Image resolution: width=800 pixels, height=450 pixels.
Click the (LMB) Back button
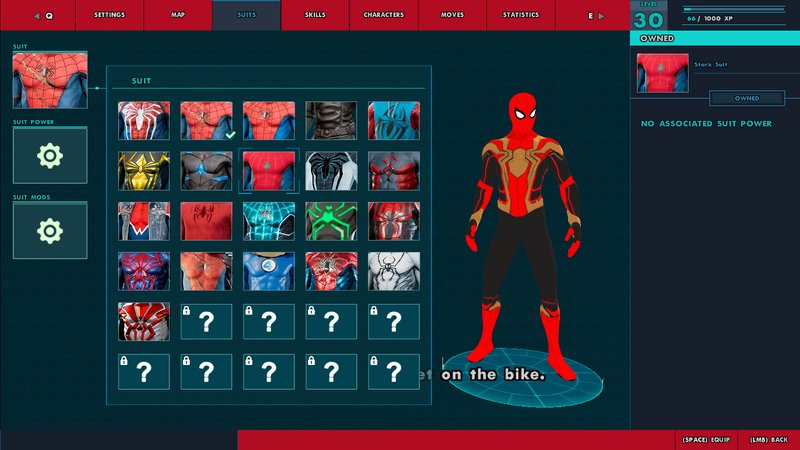coord(768,439)
